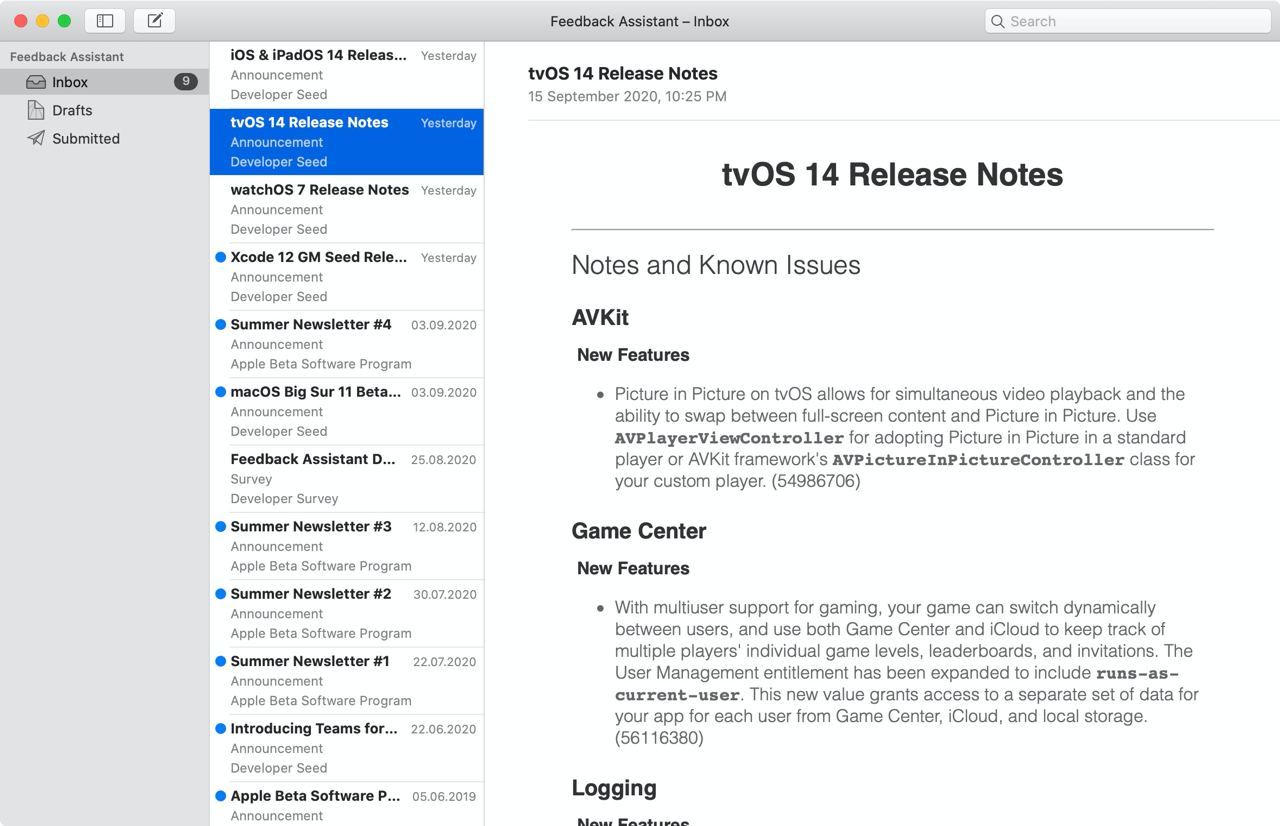Image resolution: width=1280 pixels, height=826 pixels.
Task: Open Summer Newsletter #1 message
Action: point(347,681)
